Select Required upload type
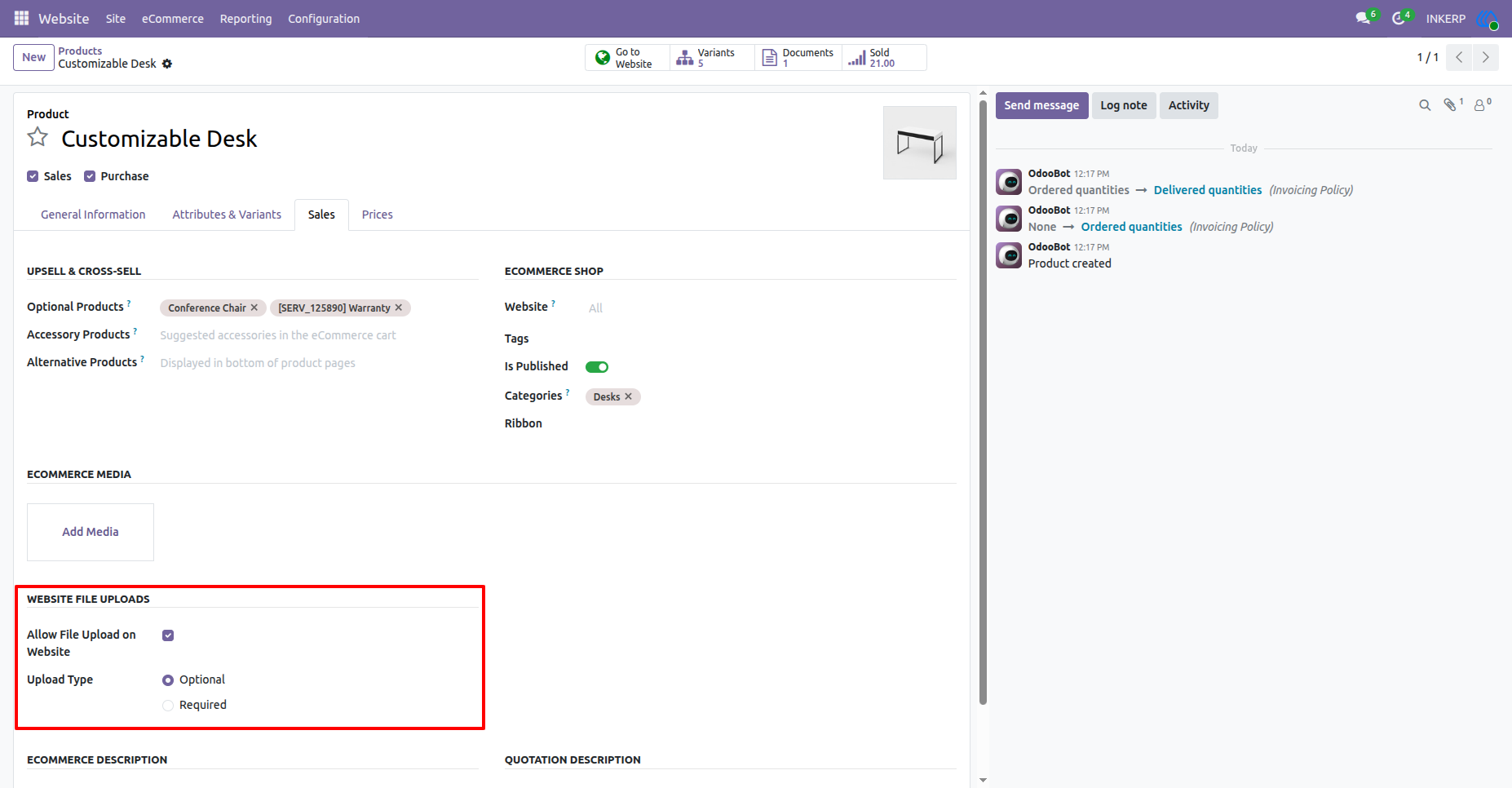This screenshot has width=1512, height=788. click(168, 706)
